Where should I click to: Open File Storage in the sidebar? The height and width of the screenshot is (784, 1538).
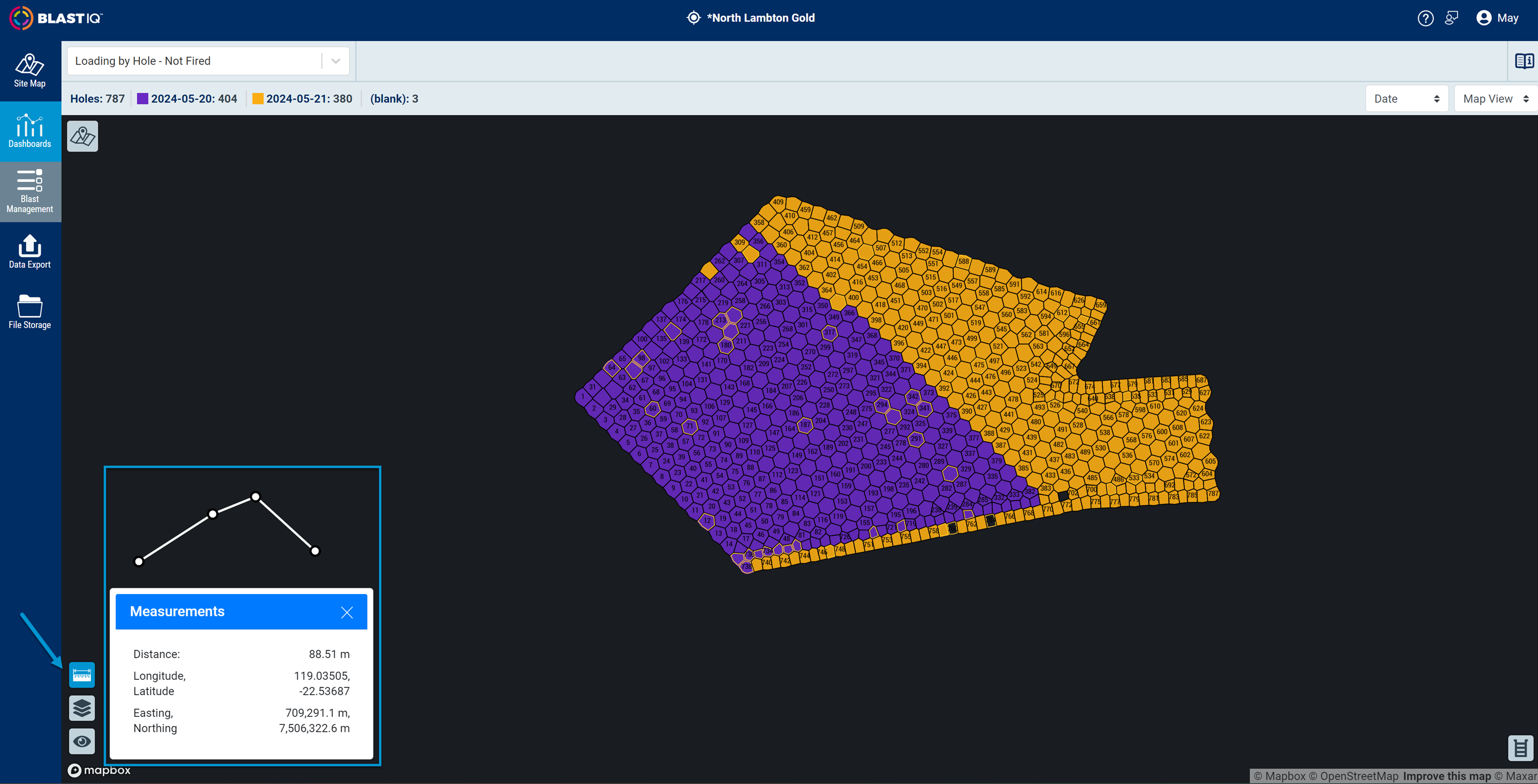pos(30,312)
